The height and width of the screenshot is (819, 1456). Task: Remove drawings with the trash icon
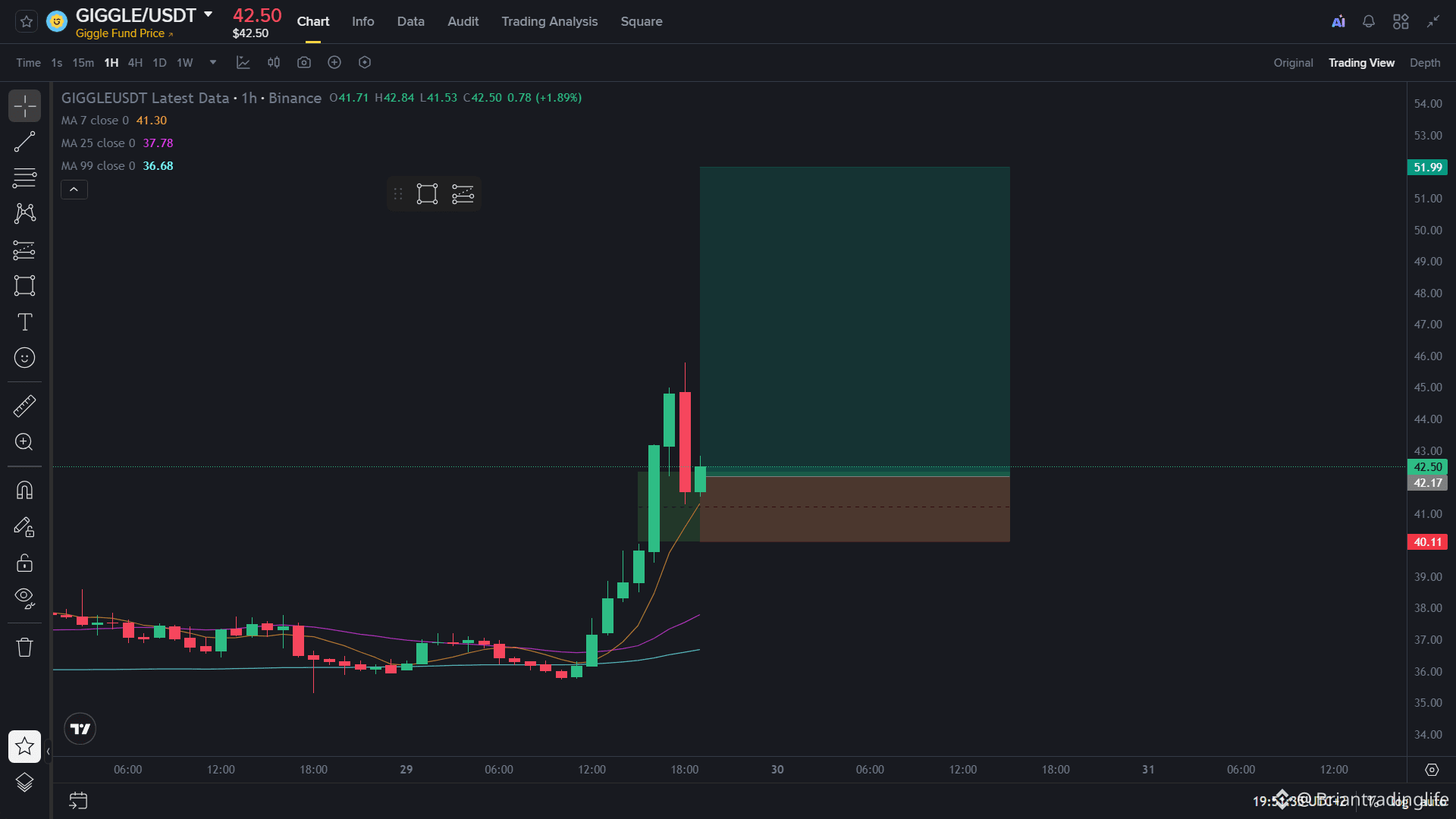(x=24, y=647)
